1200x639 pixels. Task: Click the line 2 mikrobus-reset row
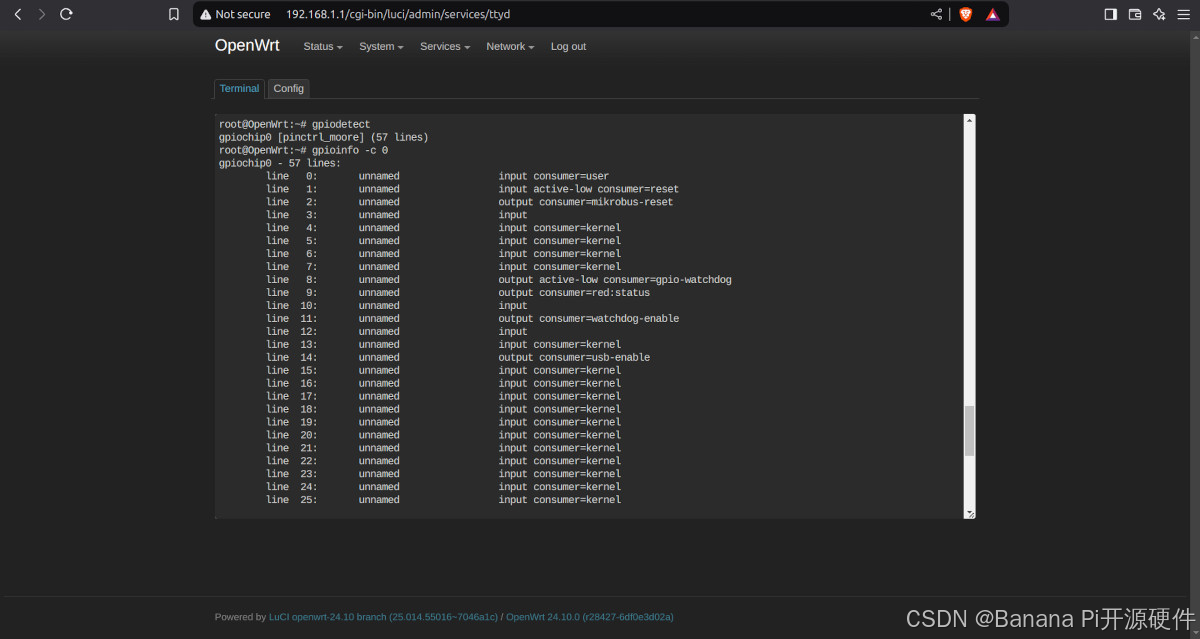pyautogui.click(x=469, y=202)
